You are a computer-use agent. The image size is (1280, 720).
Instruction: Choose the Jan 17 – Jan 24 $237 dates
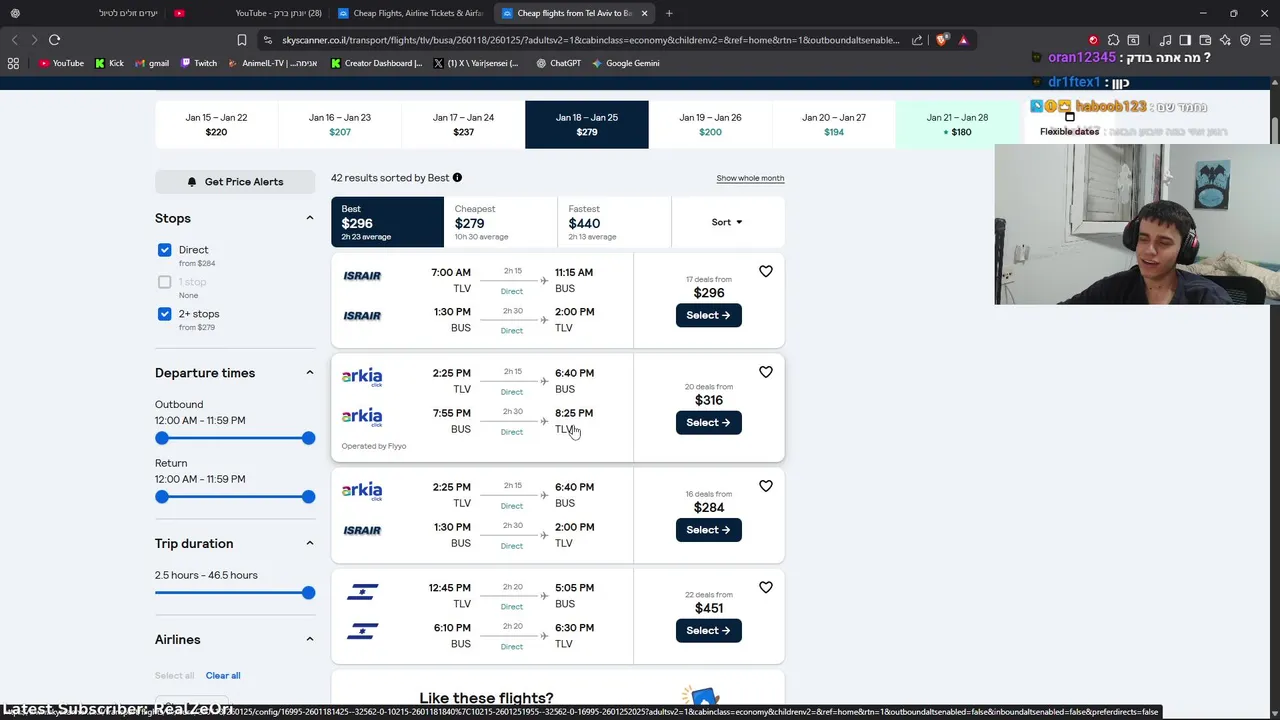click(463, 124)
